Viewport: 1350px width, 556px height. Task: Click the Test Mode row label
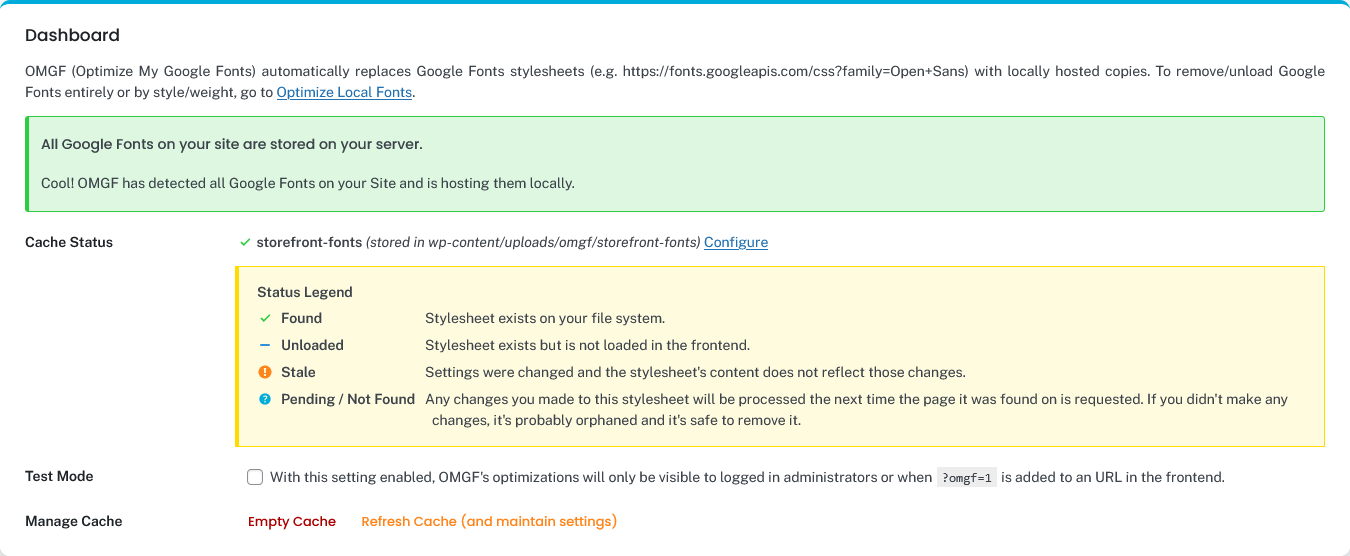click(59, 476)
